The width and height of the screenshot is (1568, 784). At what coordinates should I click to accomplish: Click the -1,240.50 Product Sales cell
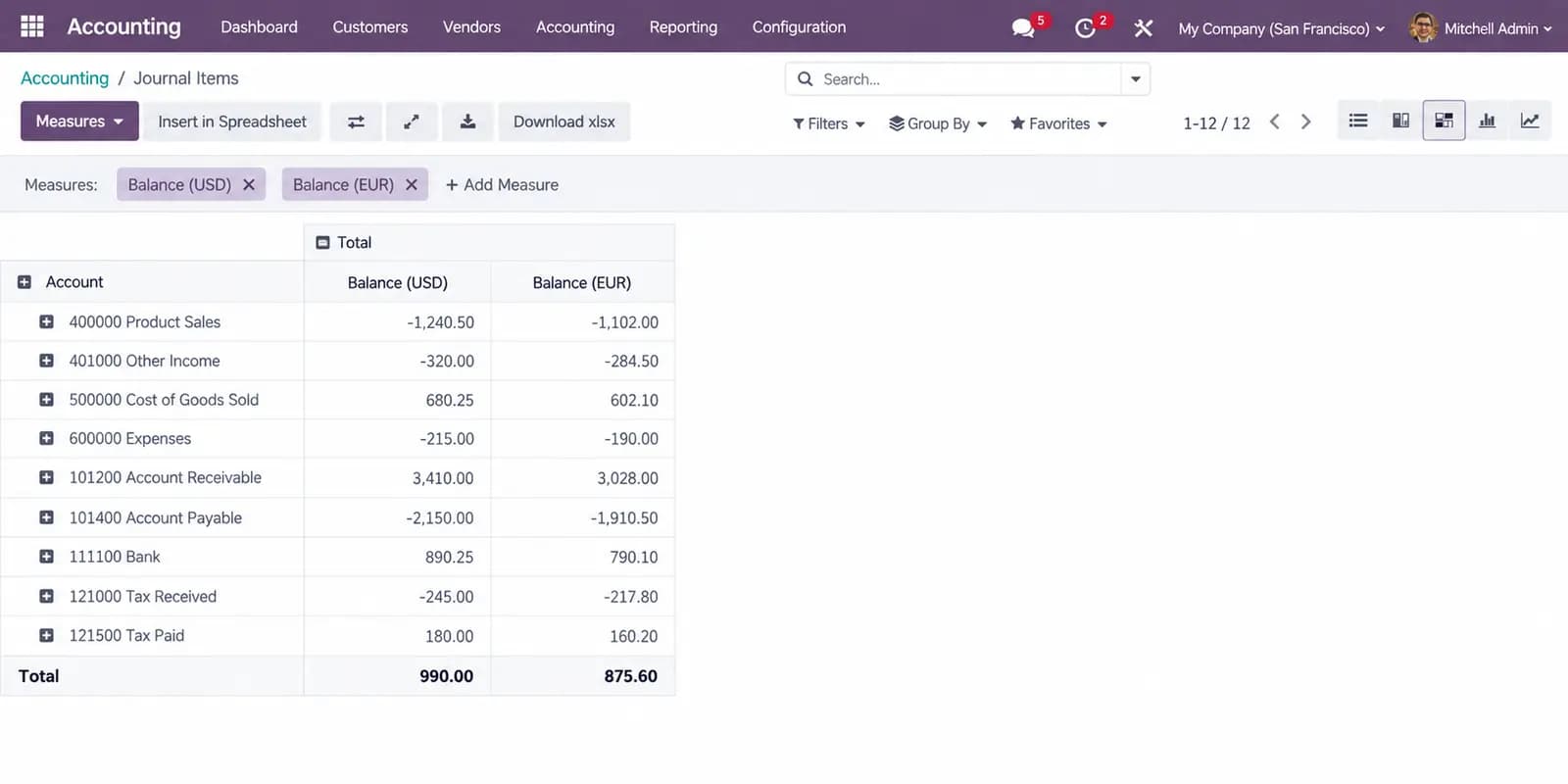pos(397,321)
